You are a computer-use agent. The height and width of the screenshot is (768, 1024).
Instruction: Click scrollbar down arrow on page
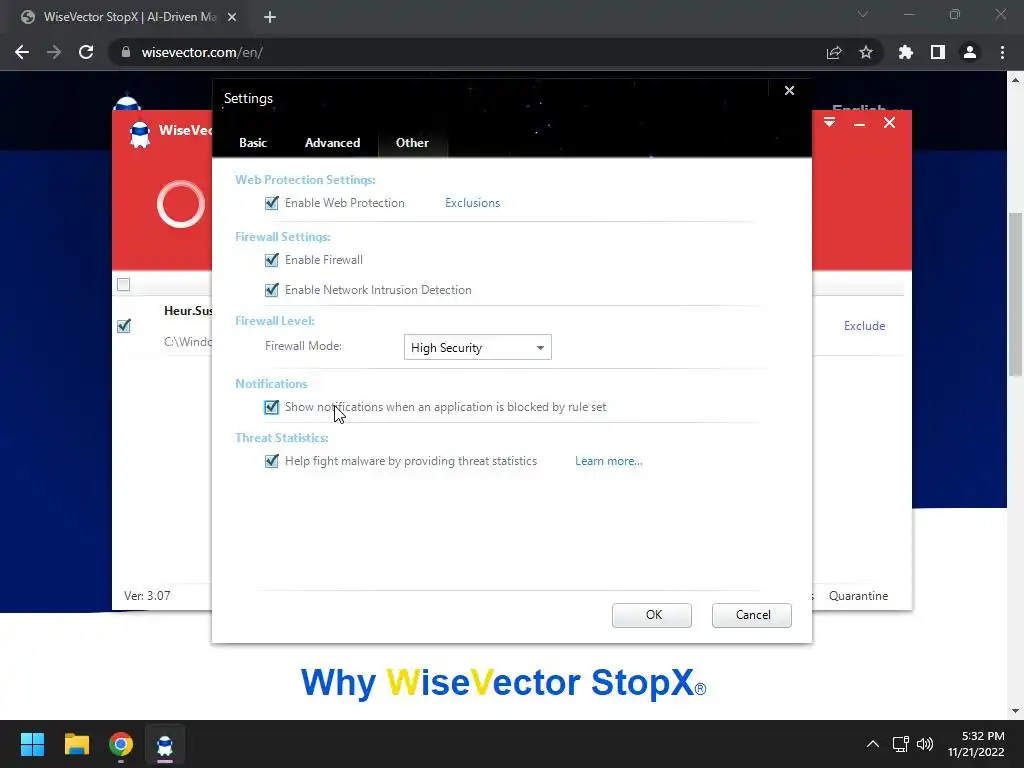coord(1015,711)
